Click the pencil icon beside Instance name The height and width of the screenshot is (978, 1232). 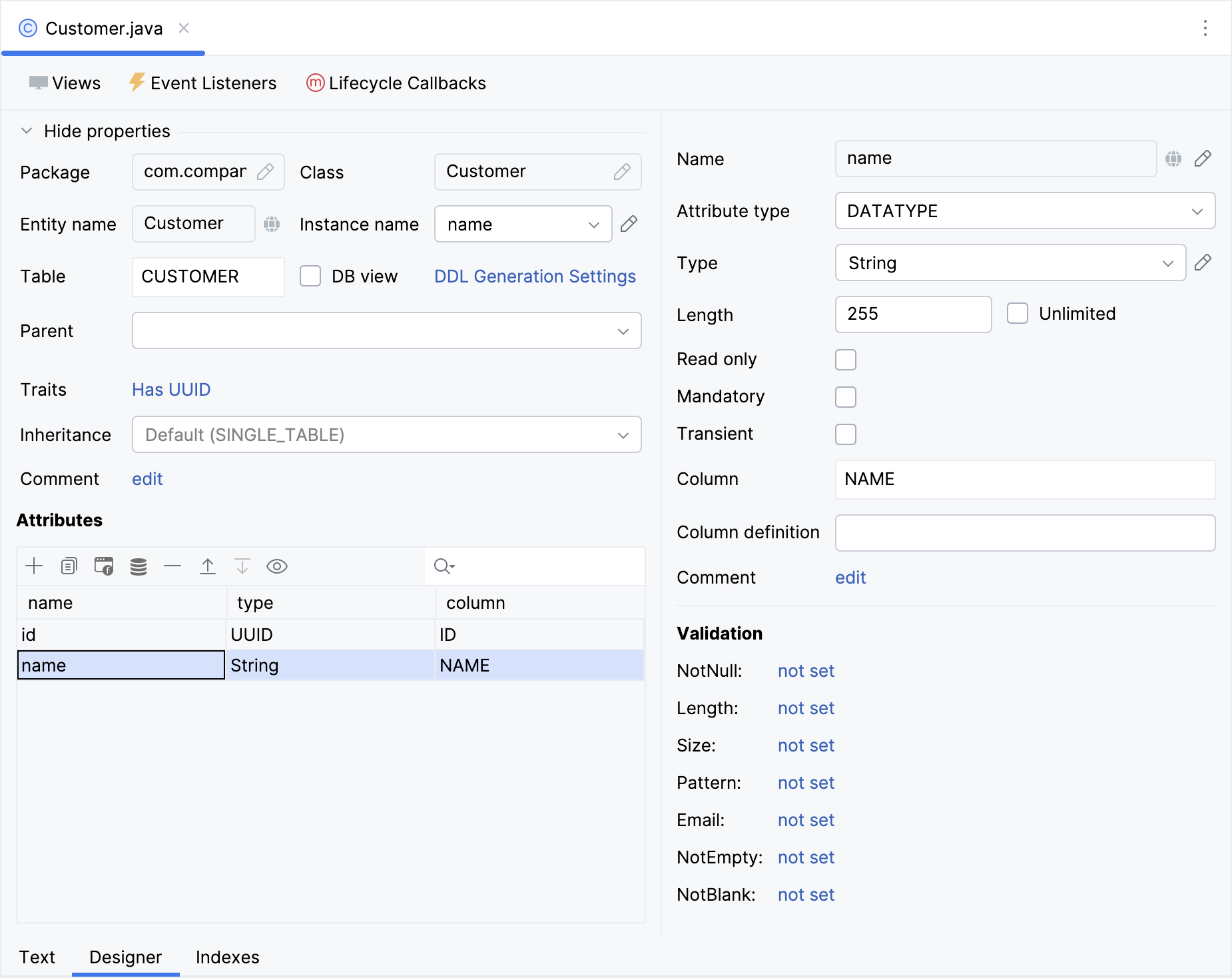tap(629, 224)
